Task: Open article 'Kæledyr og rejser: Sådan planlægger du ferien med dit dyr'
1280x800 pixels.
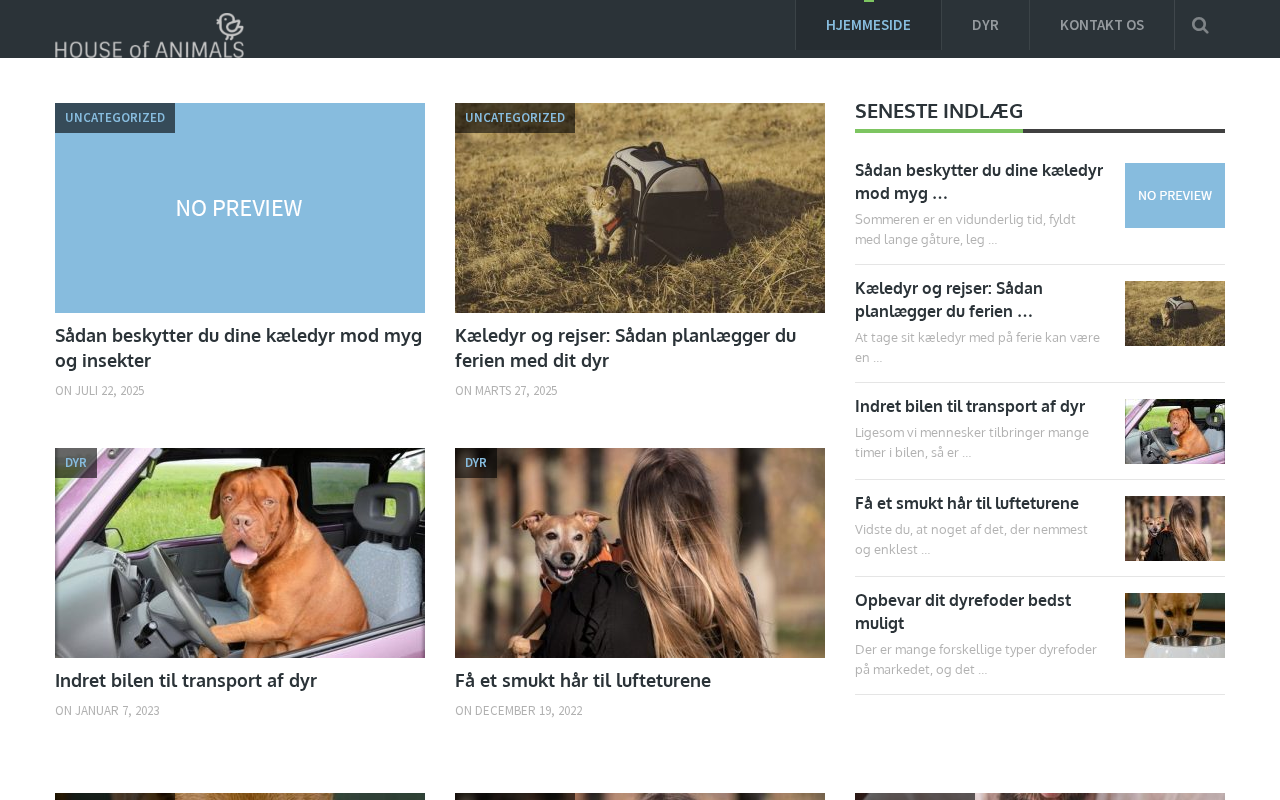Action: pos(626,348)
